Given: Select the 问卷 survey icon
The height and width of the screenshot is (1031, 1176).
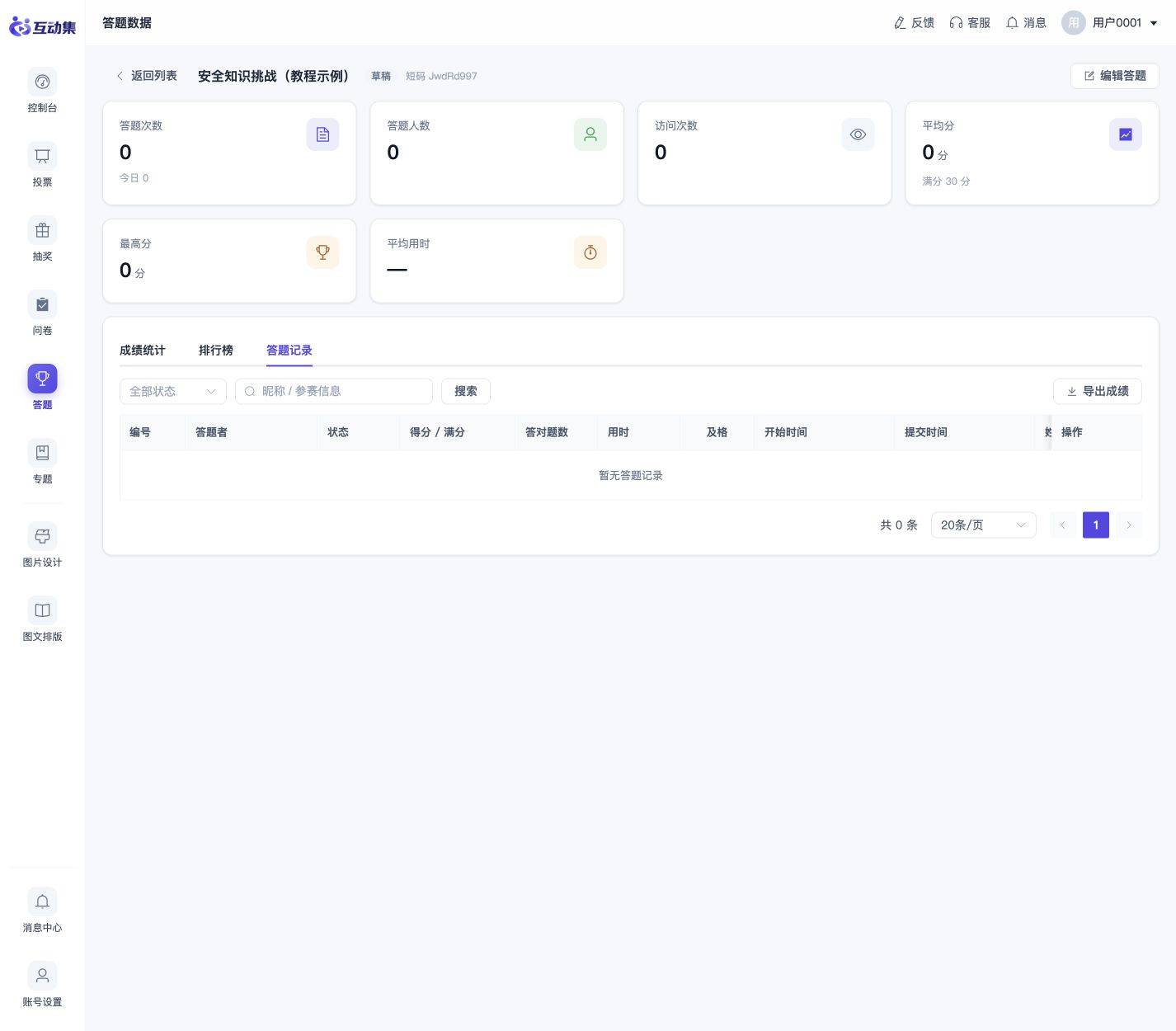Looking at the screenshot, I should (x=42, y=304).
